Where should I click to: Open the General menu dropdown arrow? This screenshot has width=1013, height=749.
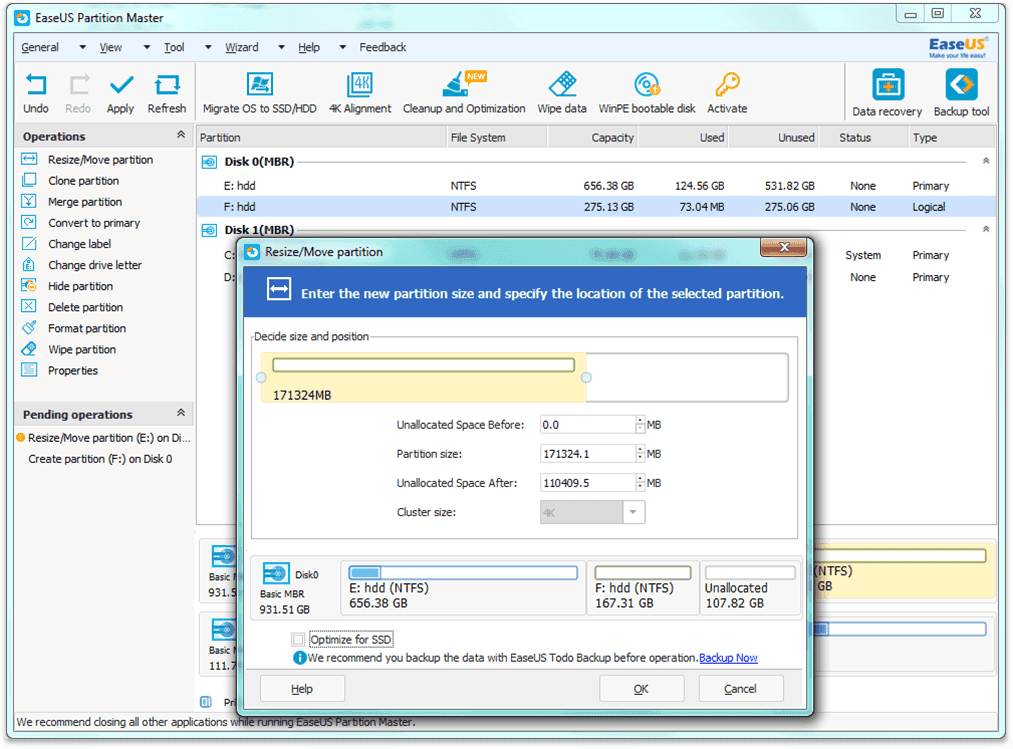click(x=82, y=47)
